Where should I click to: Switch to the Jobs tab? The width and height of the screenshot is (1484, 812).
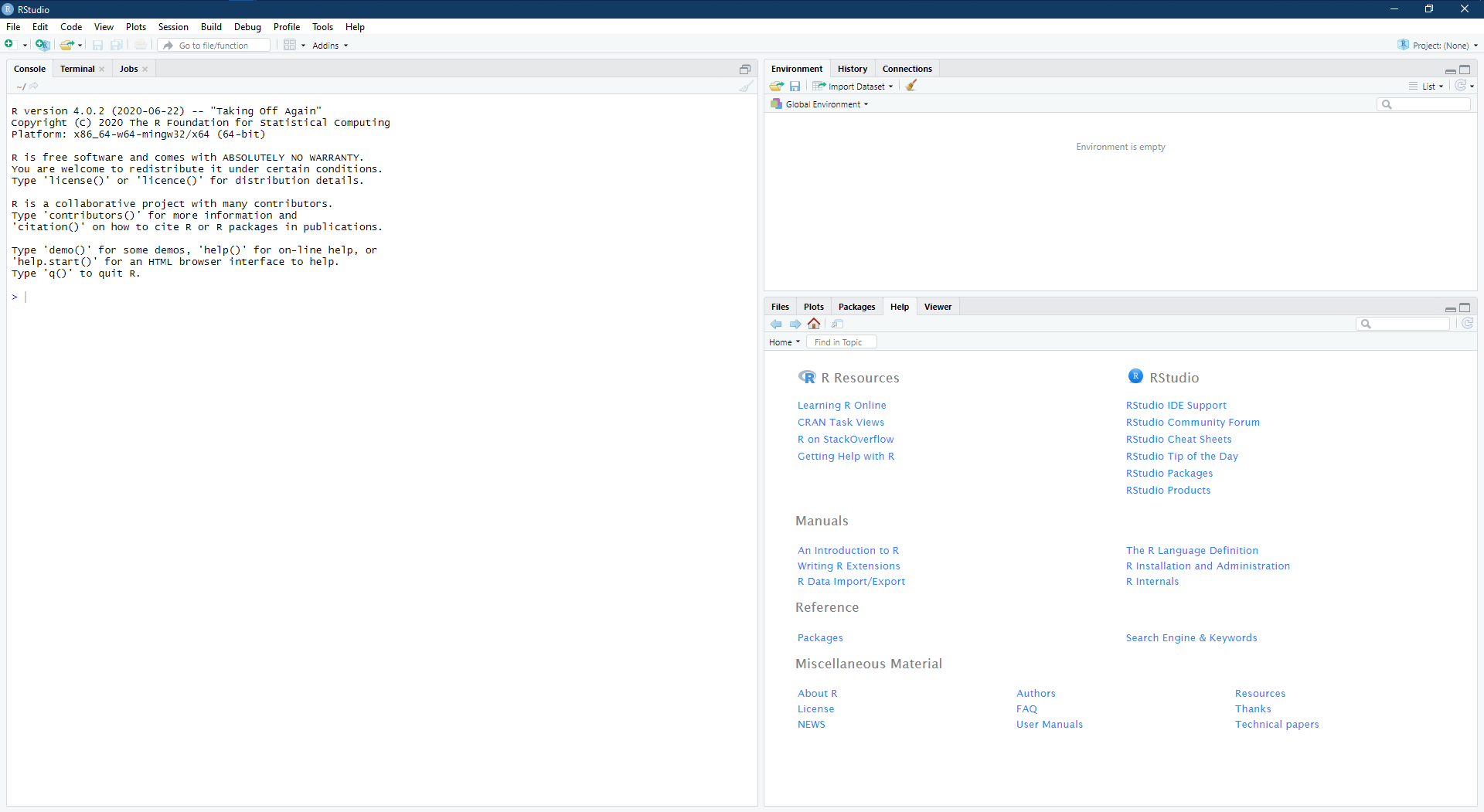point(128,69)
